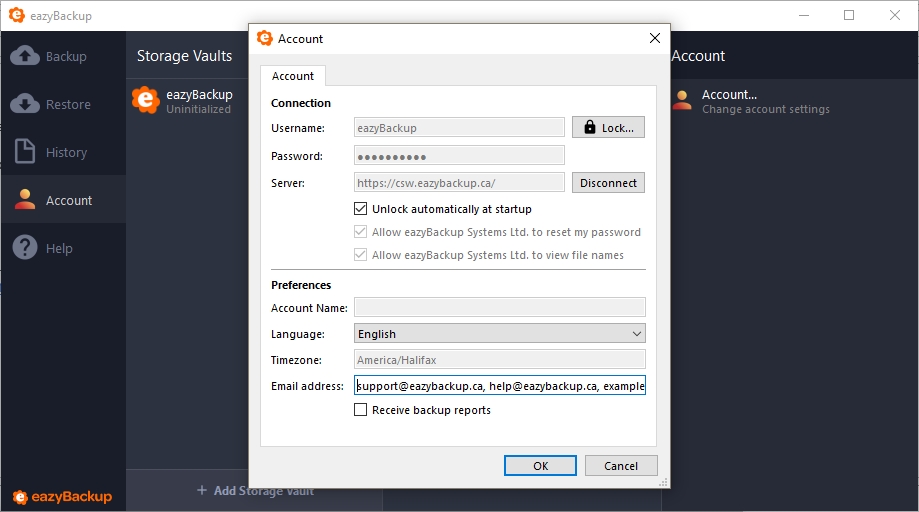919x512 pixels.
Task: Maximize the eazyBackup window
Action: coord(849,15)
